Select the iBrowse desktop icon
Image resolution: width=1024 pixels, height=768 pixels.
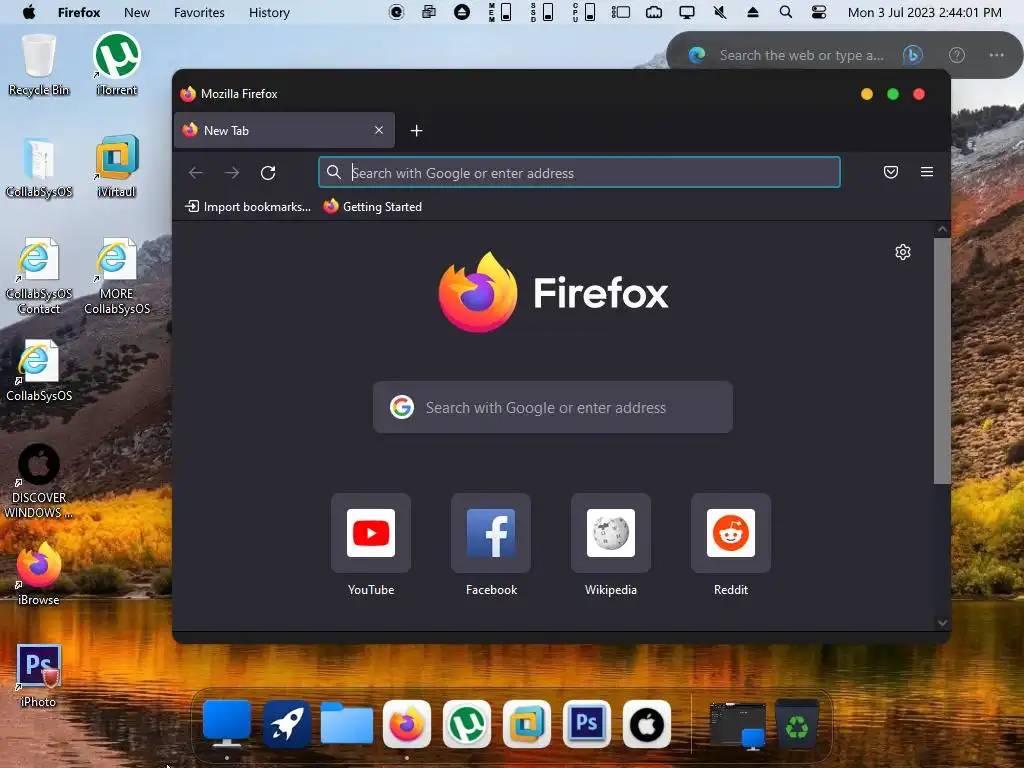click(39, 574)
